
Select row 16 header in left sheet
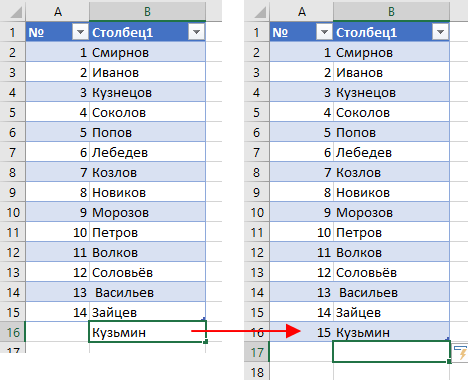pos(13,332)
